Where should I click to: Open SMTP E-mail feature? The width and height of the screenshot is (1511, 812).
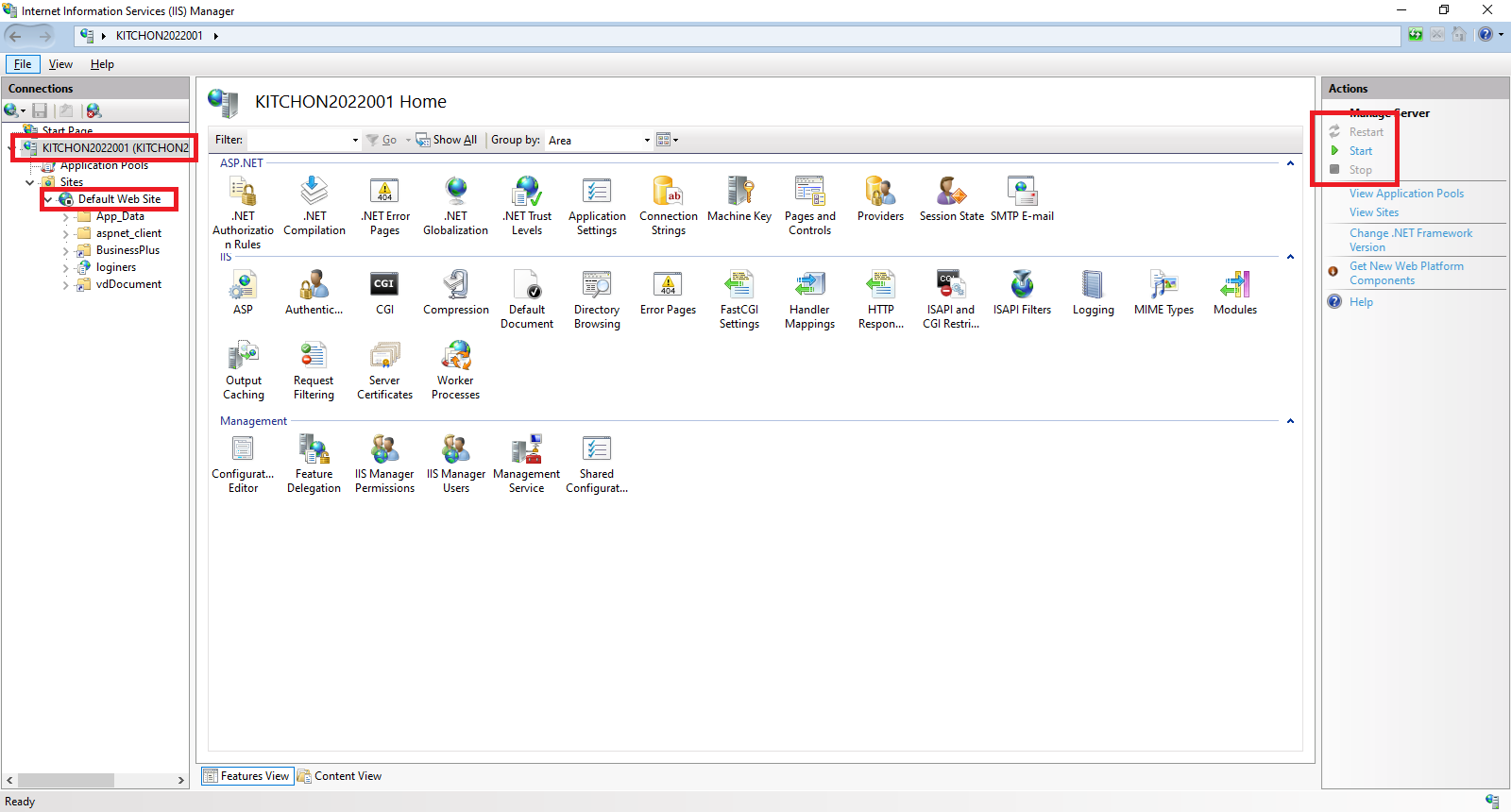pos(1022,199)
